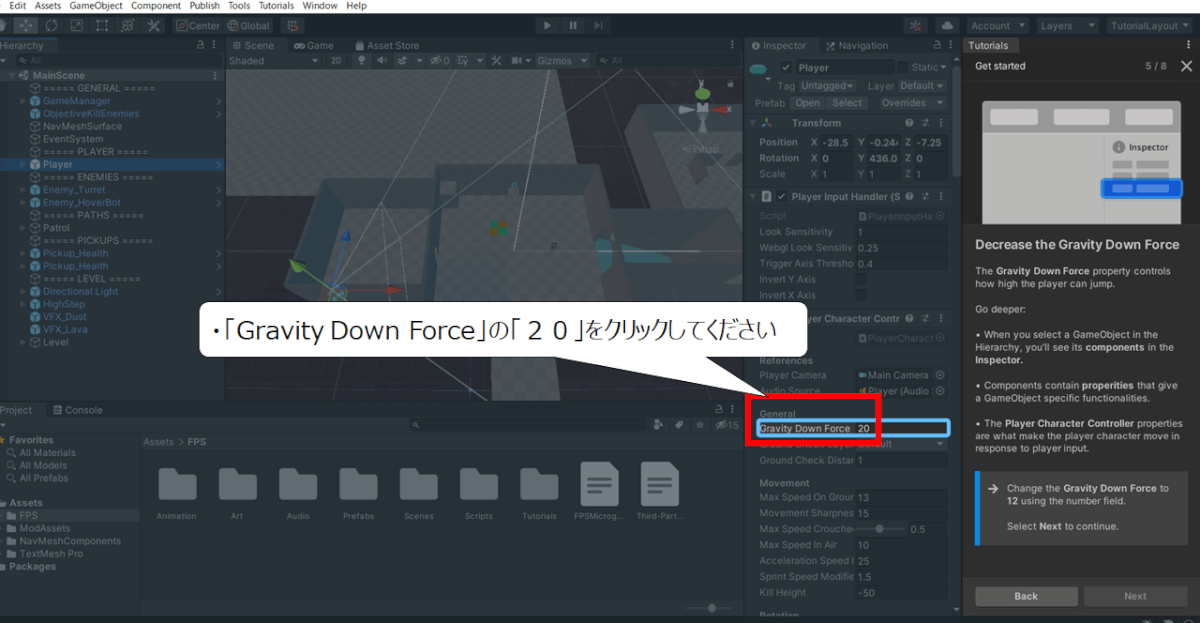Toggle Center pivot mode button
Image resolution: width=1200 pixels, height=623 pixels.
tap(198, 25)
